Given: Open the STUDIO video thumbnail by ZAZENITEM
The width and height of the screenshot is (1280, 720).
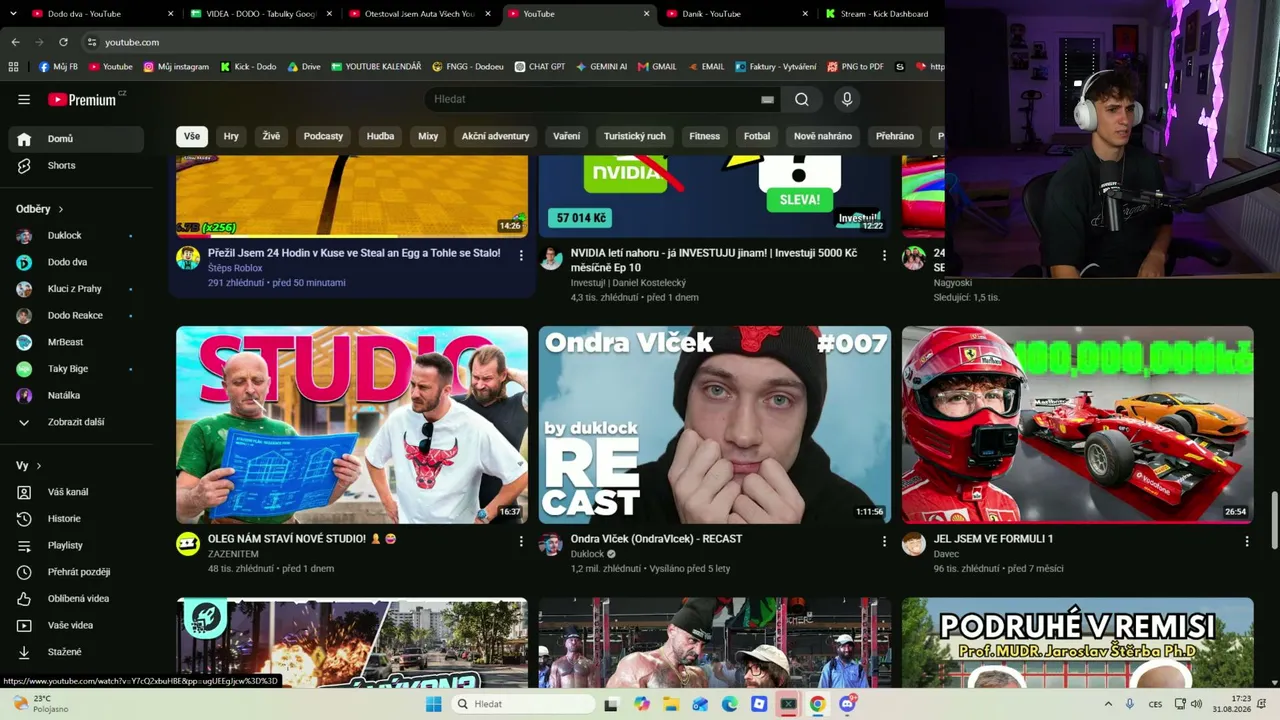Looking at the screenshot, I should [x=352, y=425].
